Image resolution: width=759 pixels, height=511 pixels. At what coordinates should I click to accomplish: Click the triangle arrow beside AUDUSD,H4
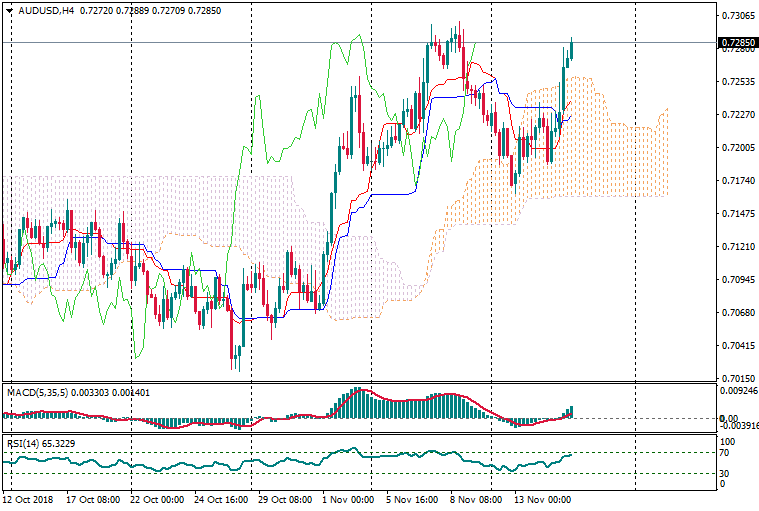10,12
